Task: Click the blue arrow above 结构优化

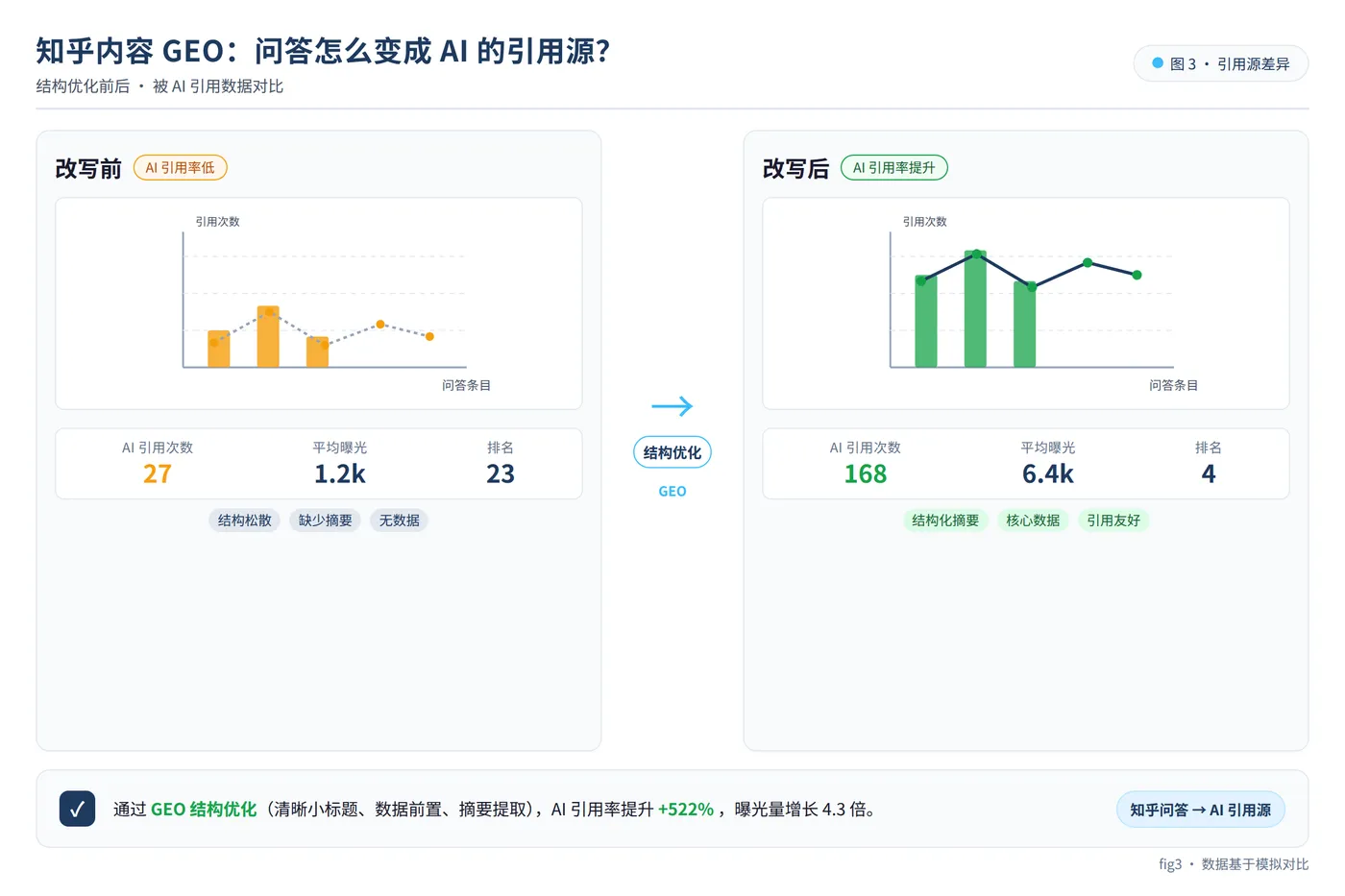Action: [x=672, y=406]
